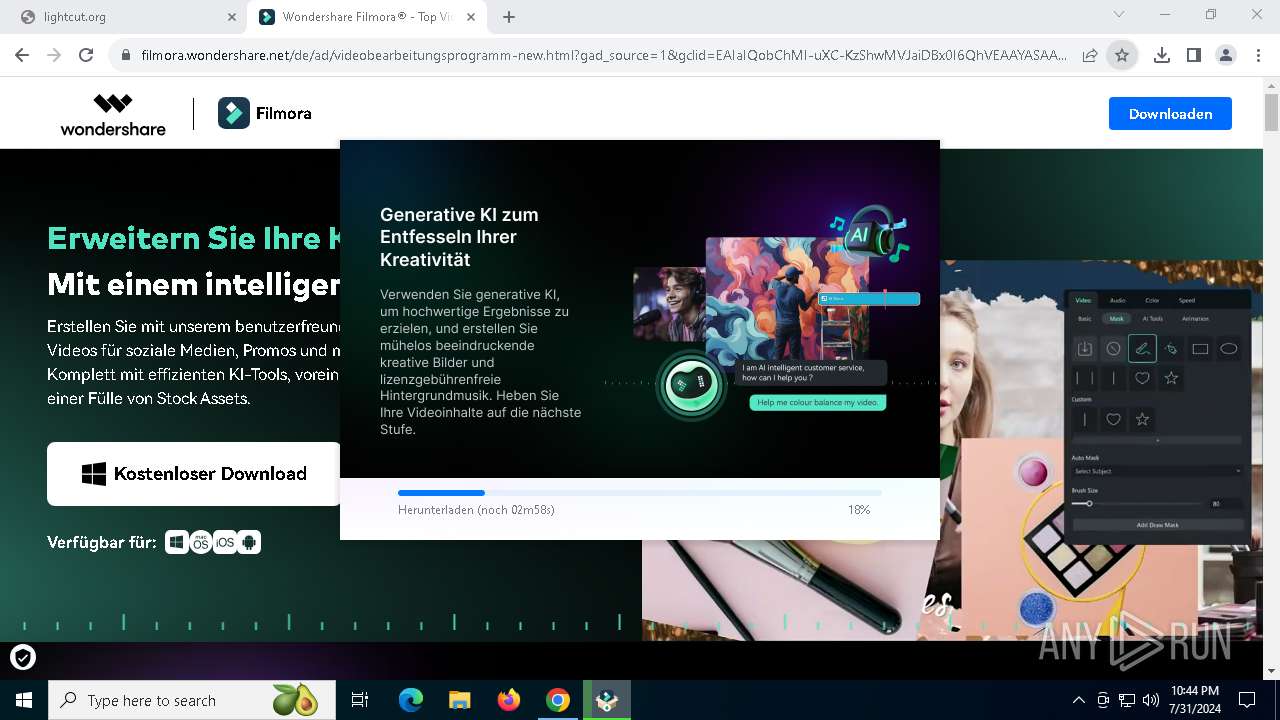Click the blue Downloaden button

1170,114
